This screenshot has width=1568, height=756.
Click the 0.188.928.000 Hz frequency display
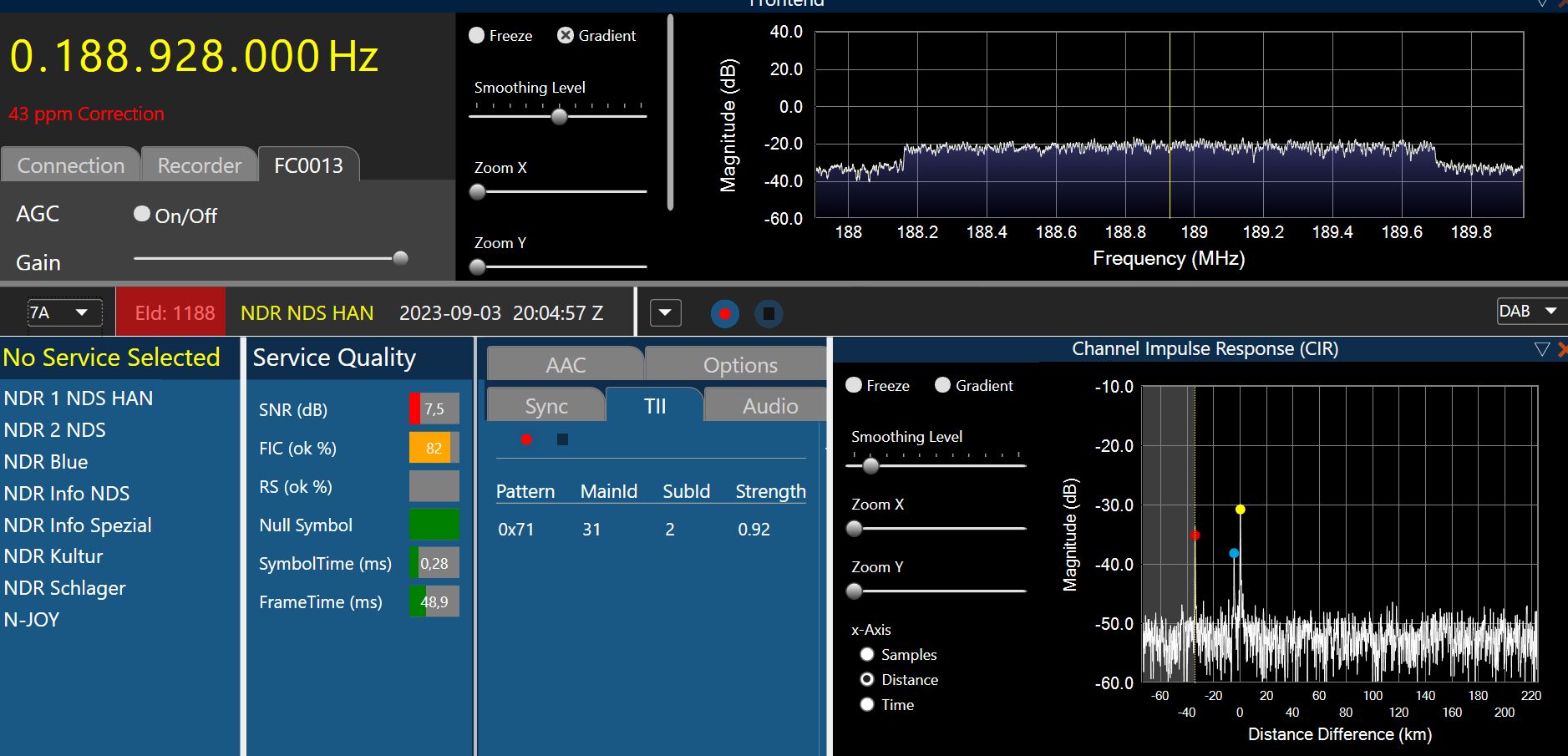pyautogui.click(x=194, y=57)
